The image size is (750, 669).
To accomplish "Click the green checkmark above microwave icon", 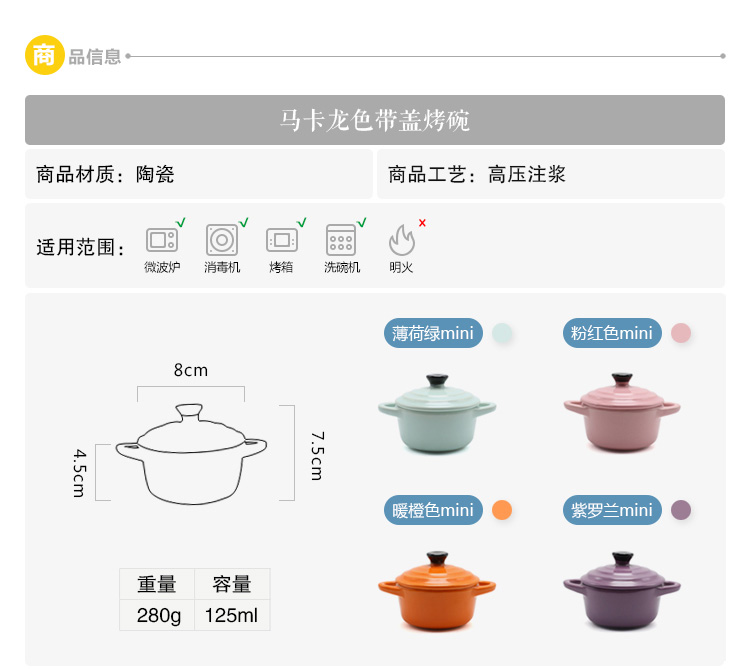I will (x=181, y=222).
